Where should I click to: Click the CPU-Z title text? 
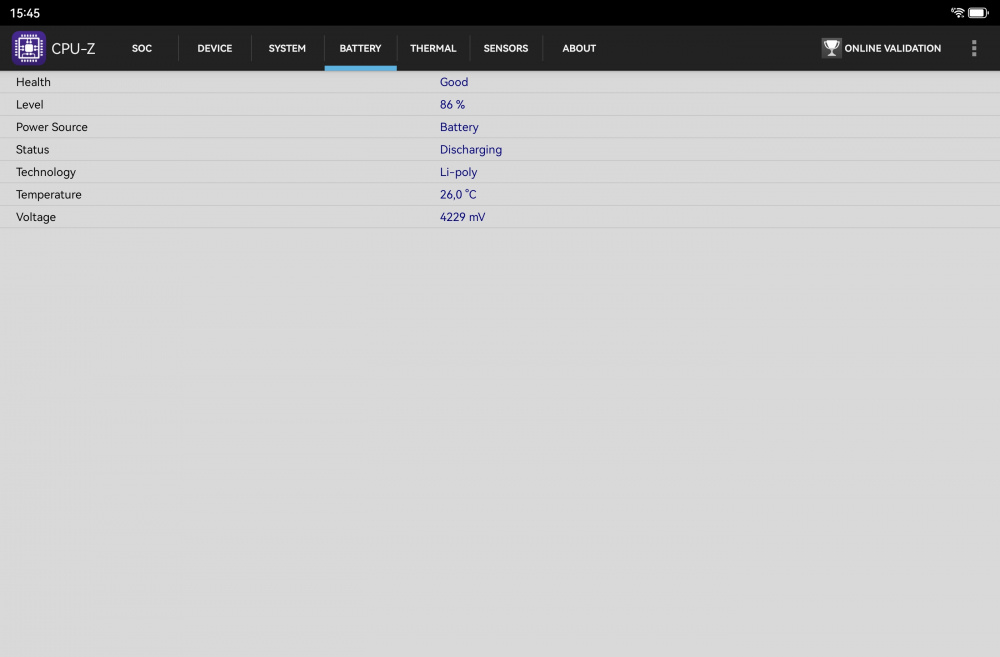pos(73,48)
